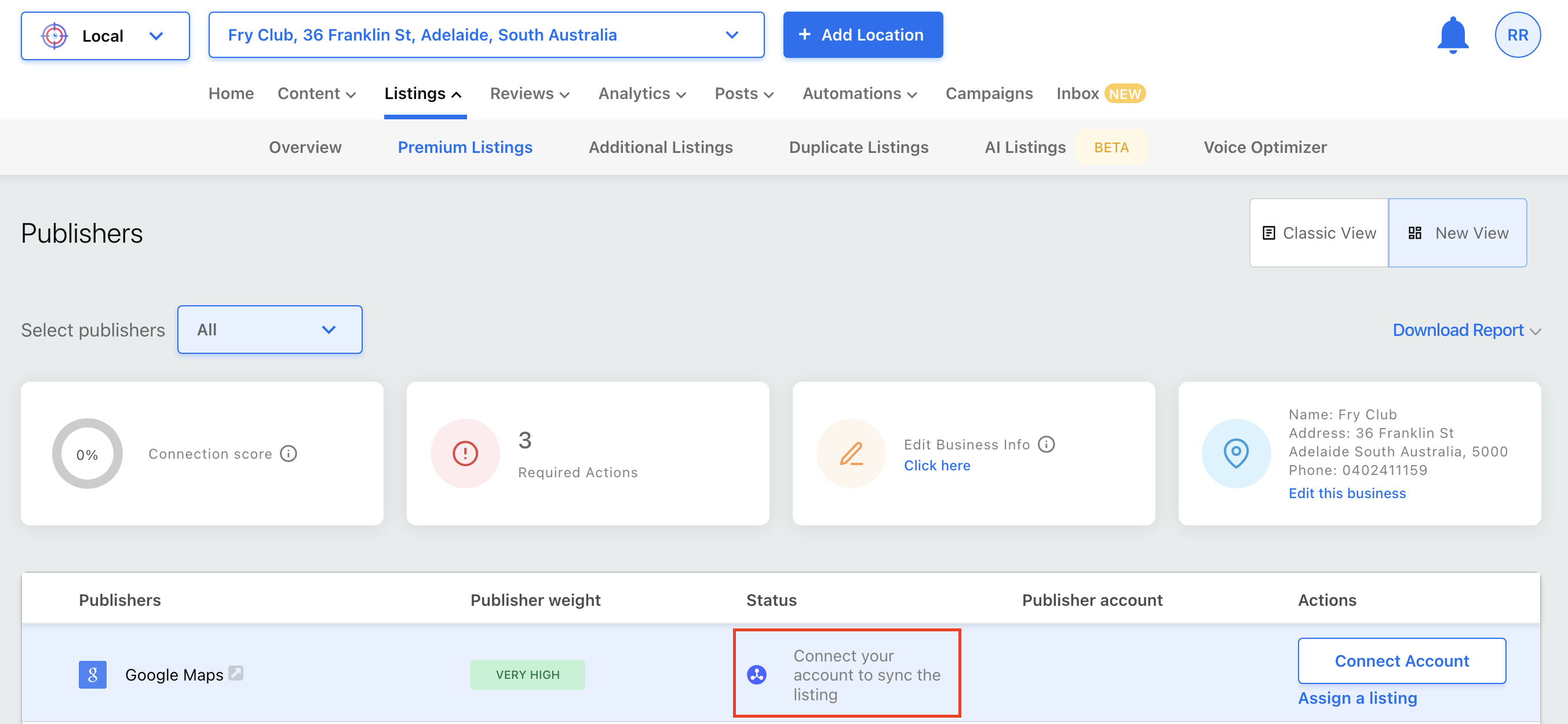The height and width of the screenshot is (724, 1568).
Task: Open the RR user avatar menu
Action: pos(1517,35)
